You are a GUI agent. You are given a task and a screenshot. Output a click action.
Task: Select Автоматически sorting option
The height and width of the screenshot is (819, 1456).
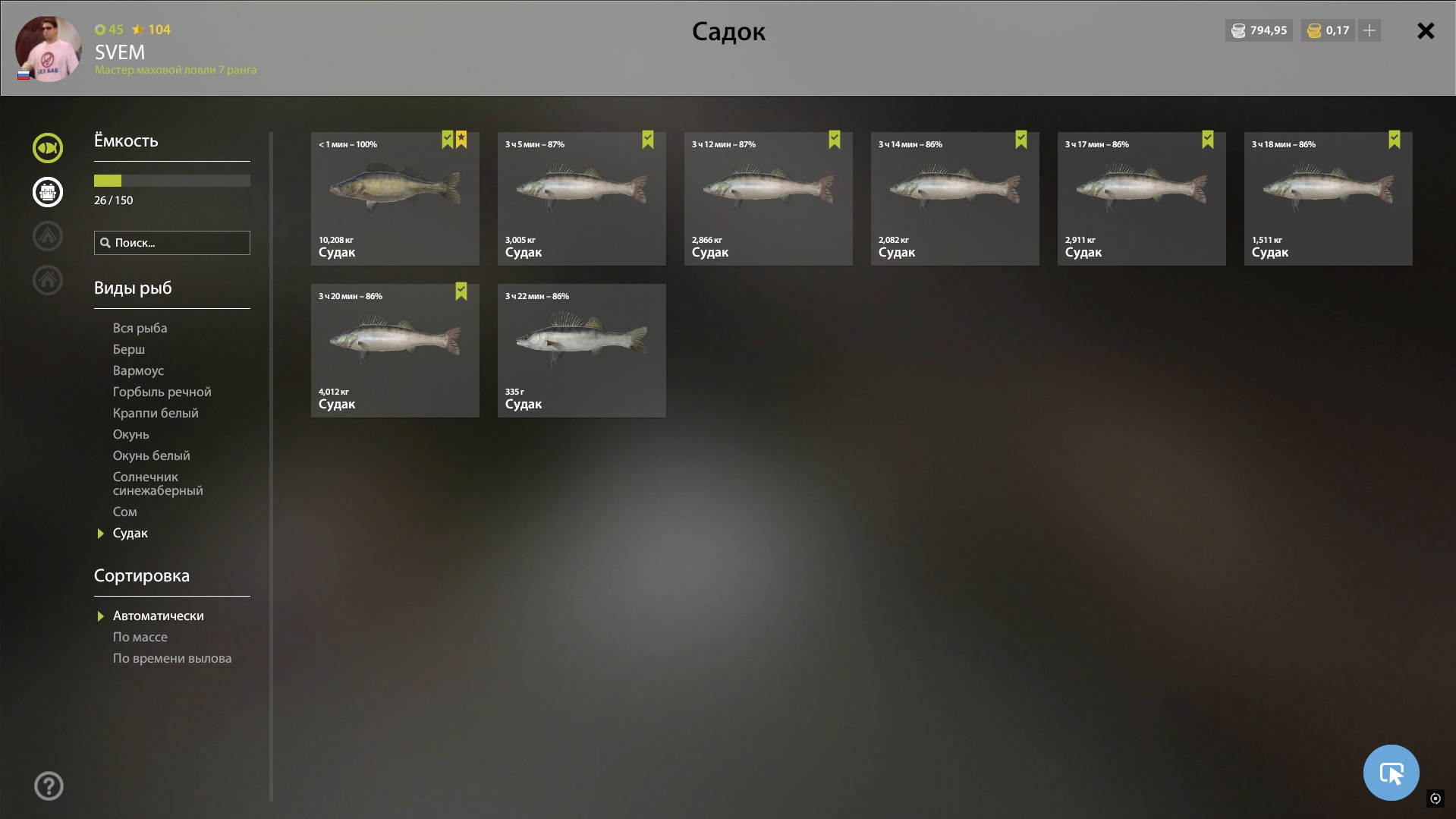(158, 616)
